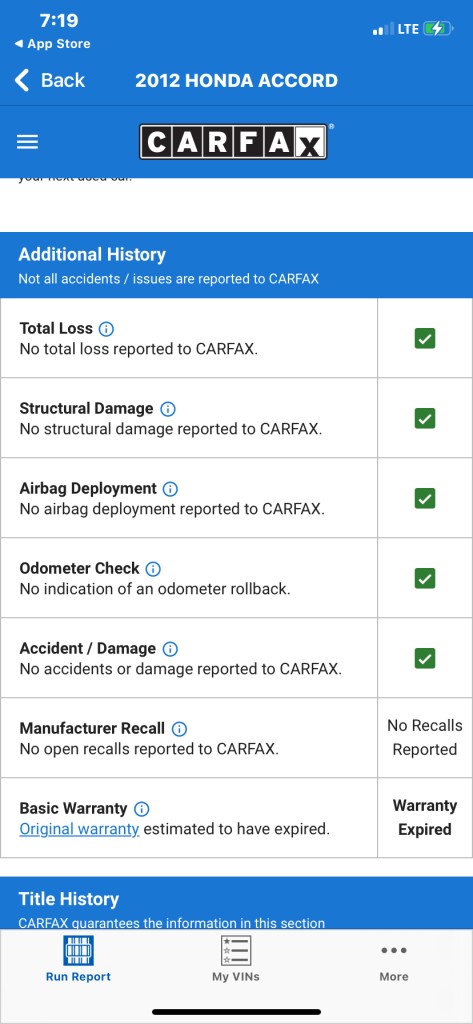
Task: Tap the Basic Warranty info icon
Action: 141,808
